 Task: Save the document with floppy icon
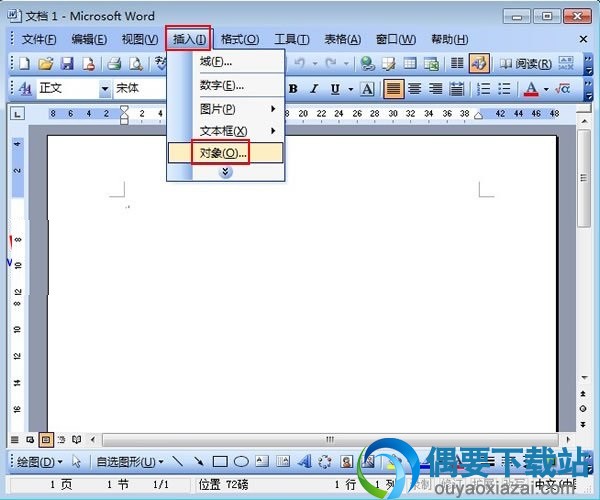(67, 64)
